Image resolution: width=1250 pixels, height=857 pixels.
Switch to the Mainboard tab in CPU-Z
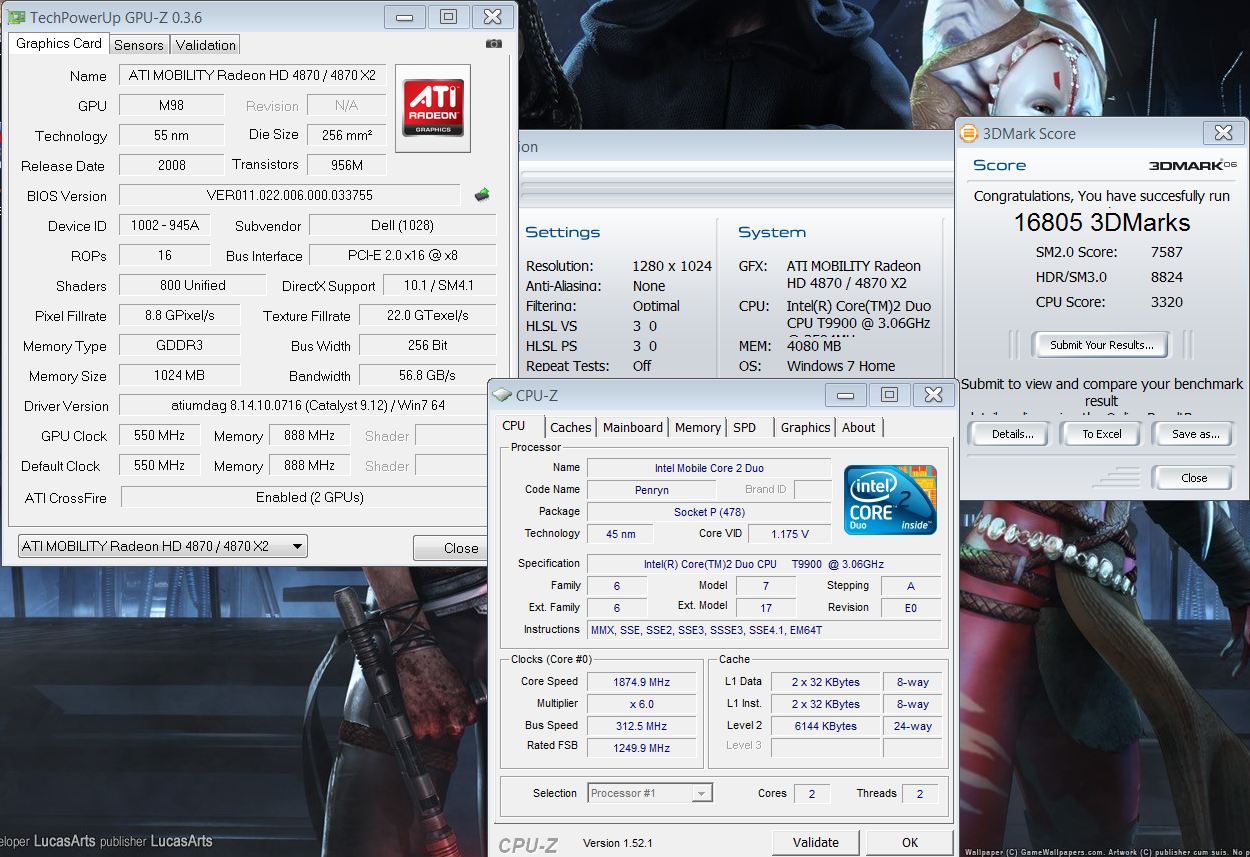(633, 427)
